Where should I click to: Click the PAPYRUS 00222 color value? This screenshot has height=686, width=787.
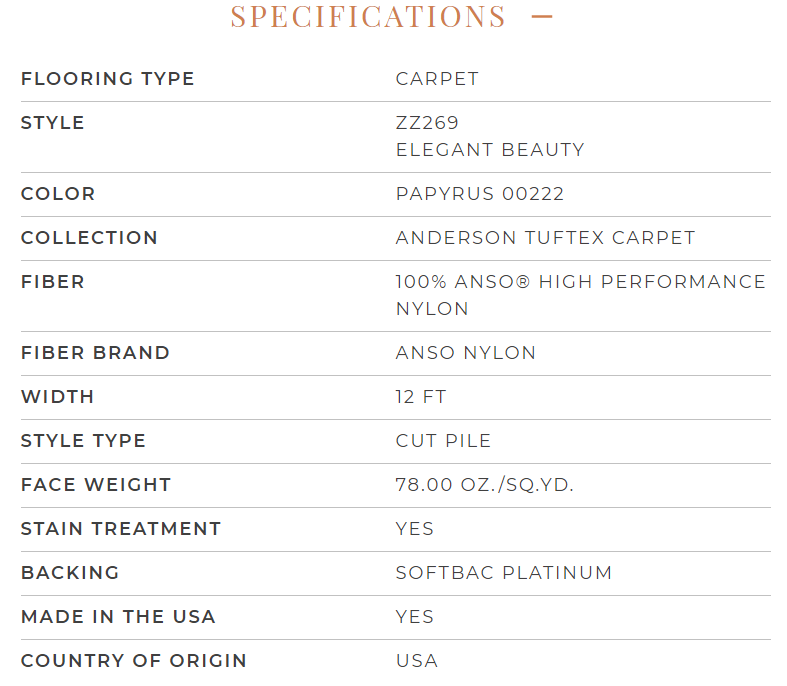pos(480,194)
